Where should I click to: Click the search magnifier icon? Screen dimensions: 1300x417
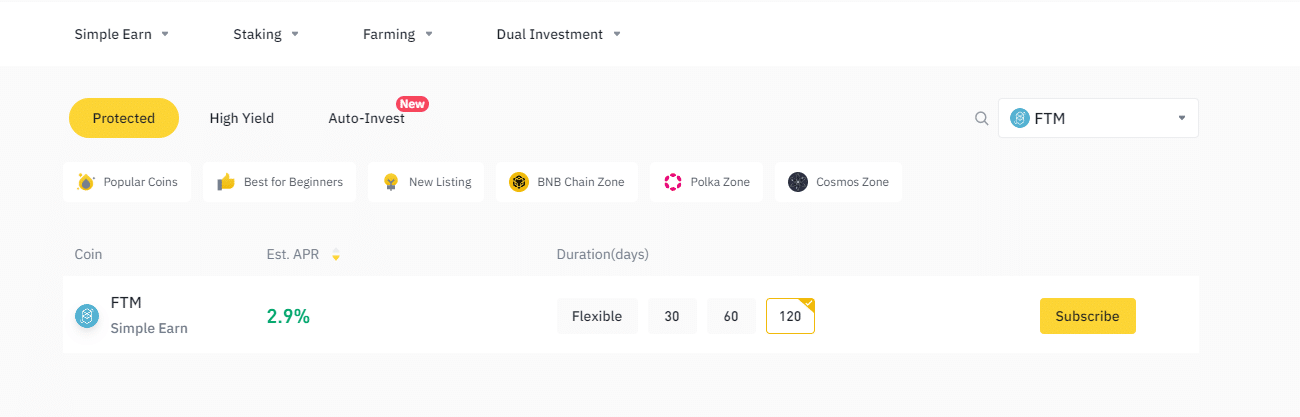(x=981, y=118)
